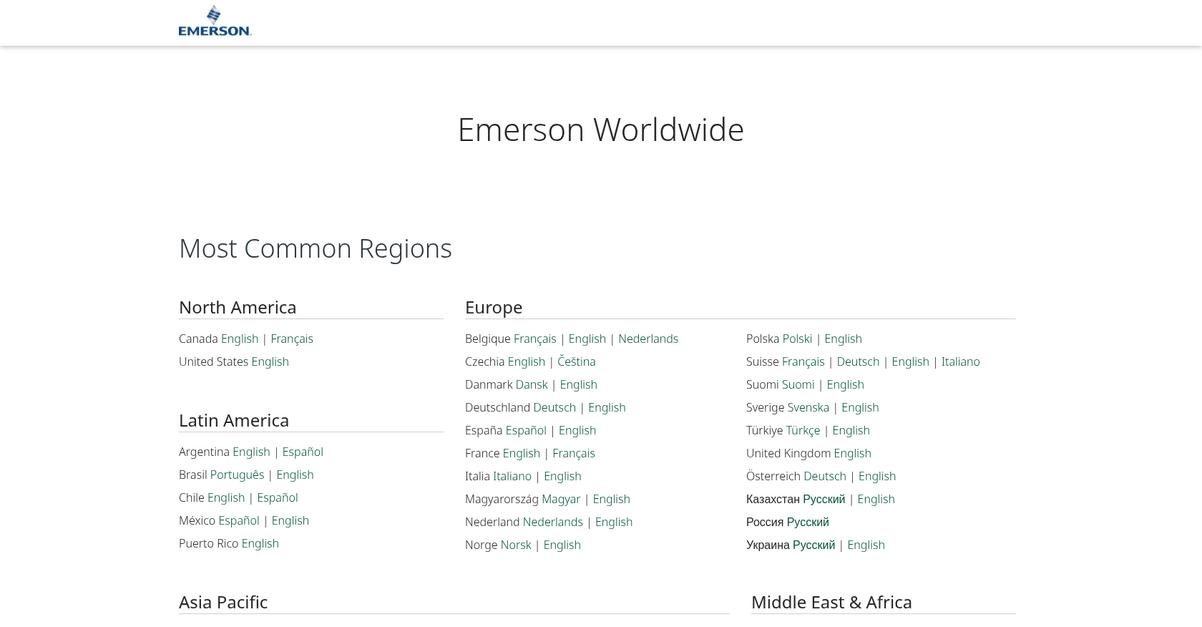Open México English site

(x=290, y=521)
